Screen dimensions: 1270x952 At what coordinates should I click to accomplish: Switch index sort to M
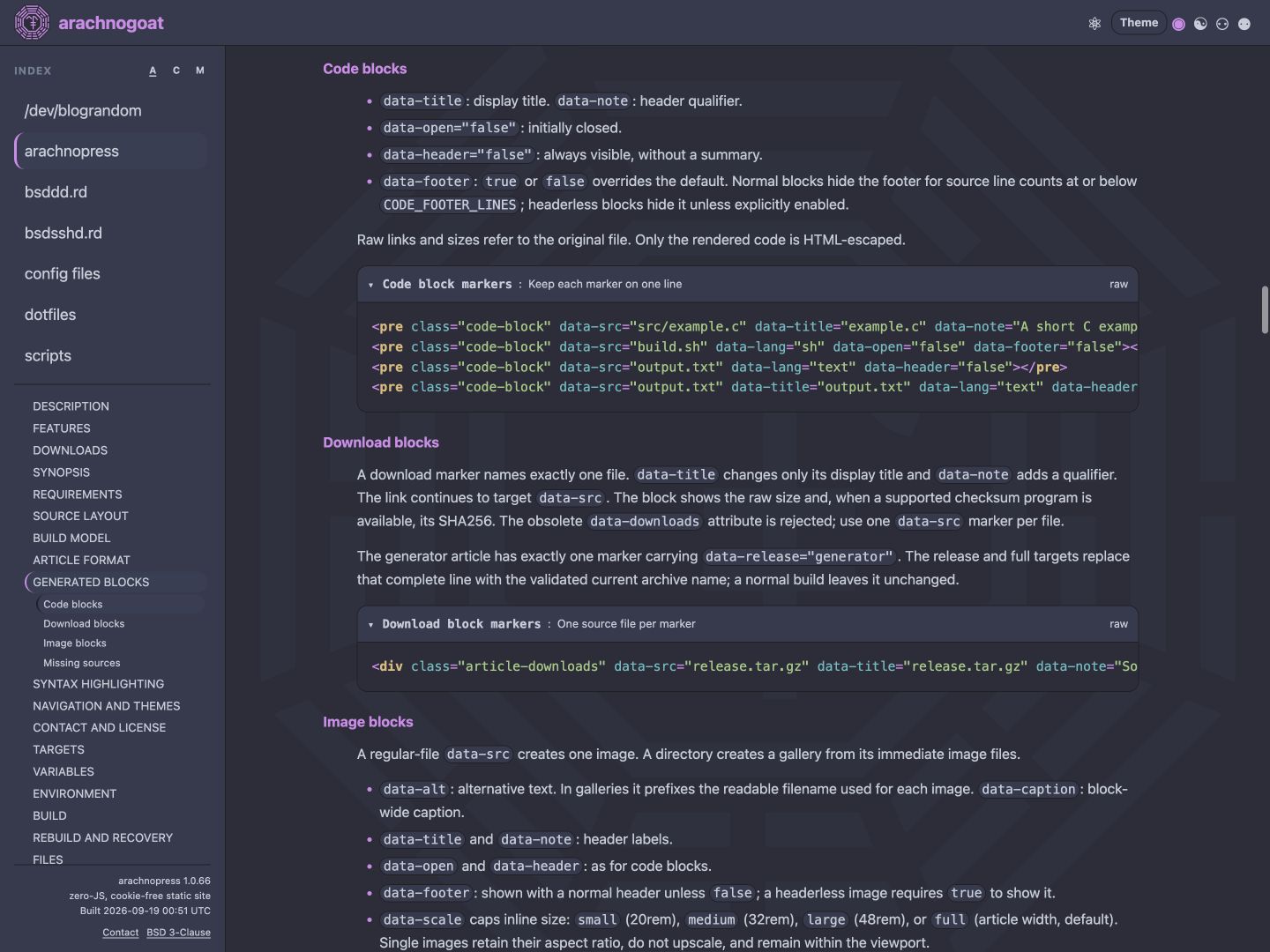click(x=200, y=71)
